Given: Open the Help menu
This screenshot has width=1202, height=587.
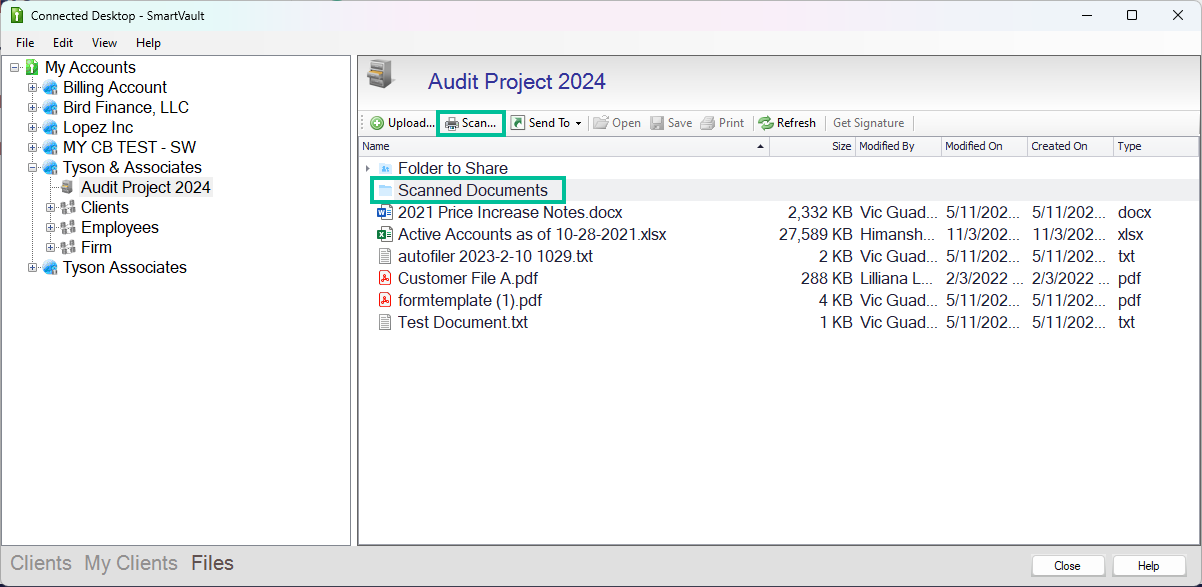Looking at the screenshot, I should (x=148, y=43).
